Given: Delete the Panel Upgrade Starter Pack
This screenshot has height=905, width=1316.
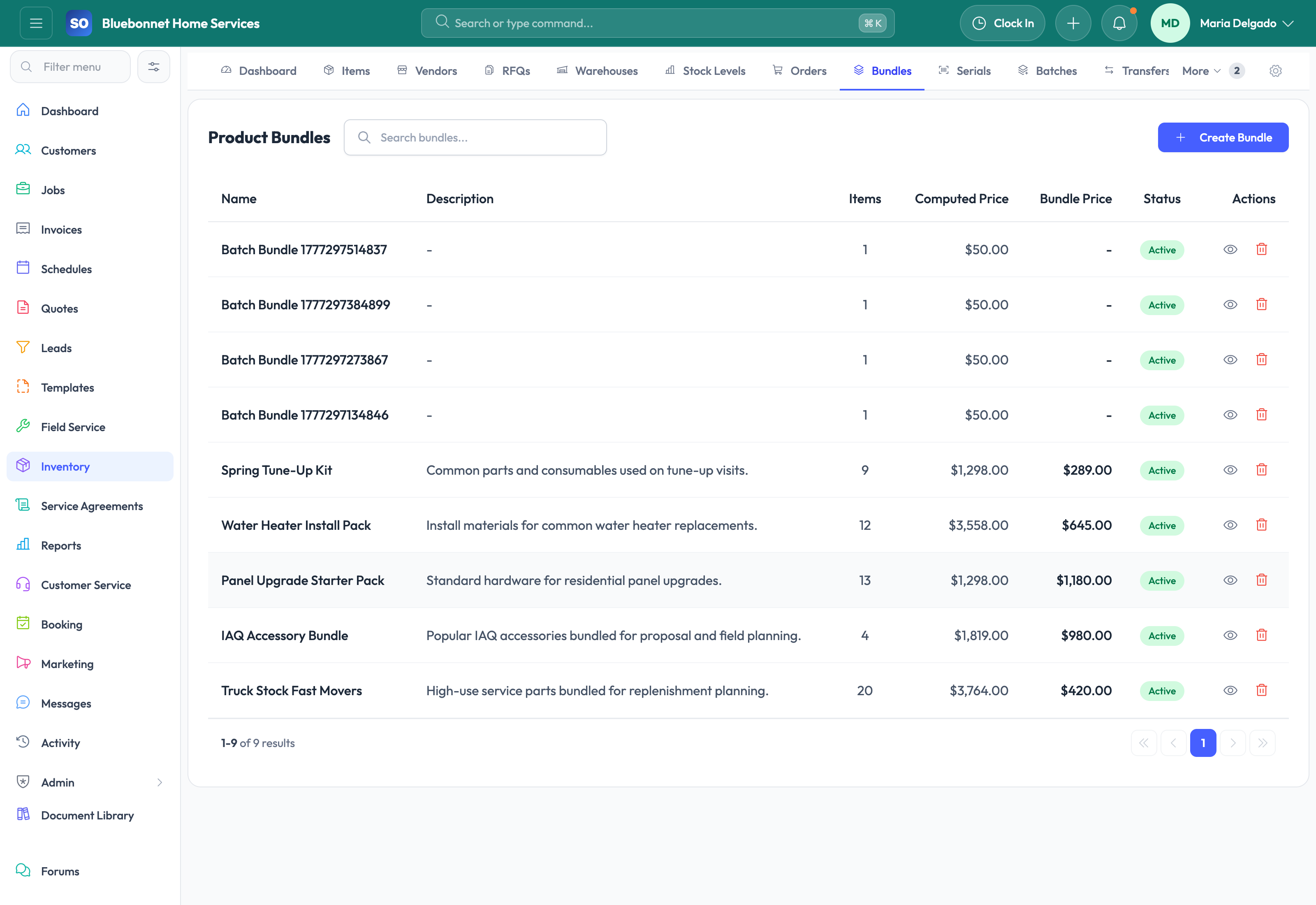Looking at the screenshot, I should (x=1262, y=580).
